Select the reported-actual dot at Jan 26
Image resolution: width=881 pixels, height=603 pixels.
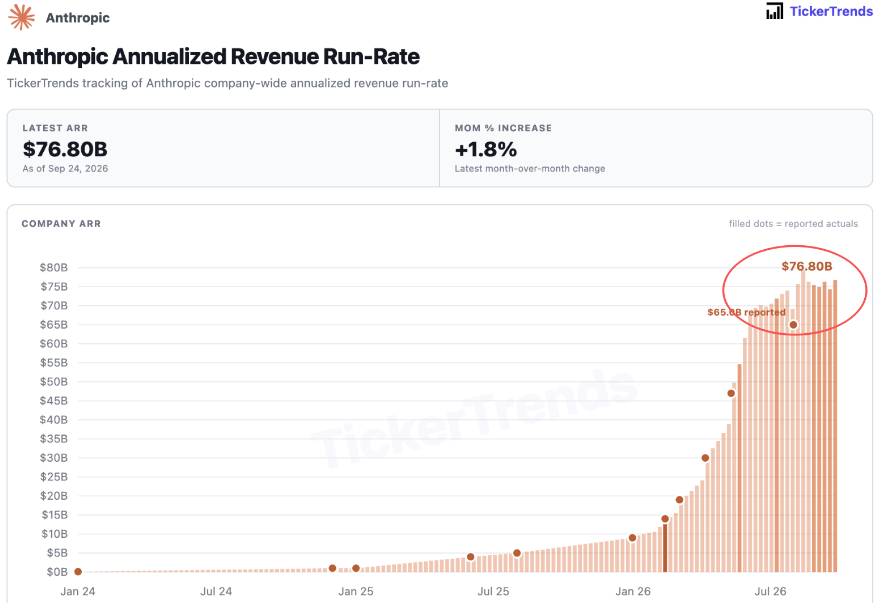click(633, 538)
